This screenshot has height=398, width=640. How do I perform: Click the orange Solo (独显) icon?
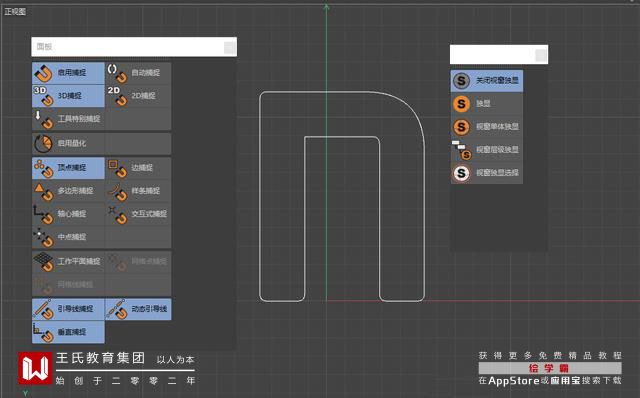pos(461,104)
